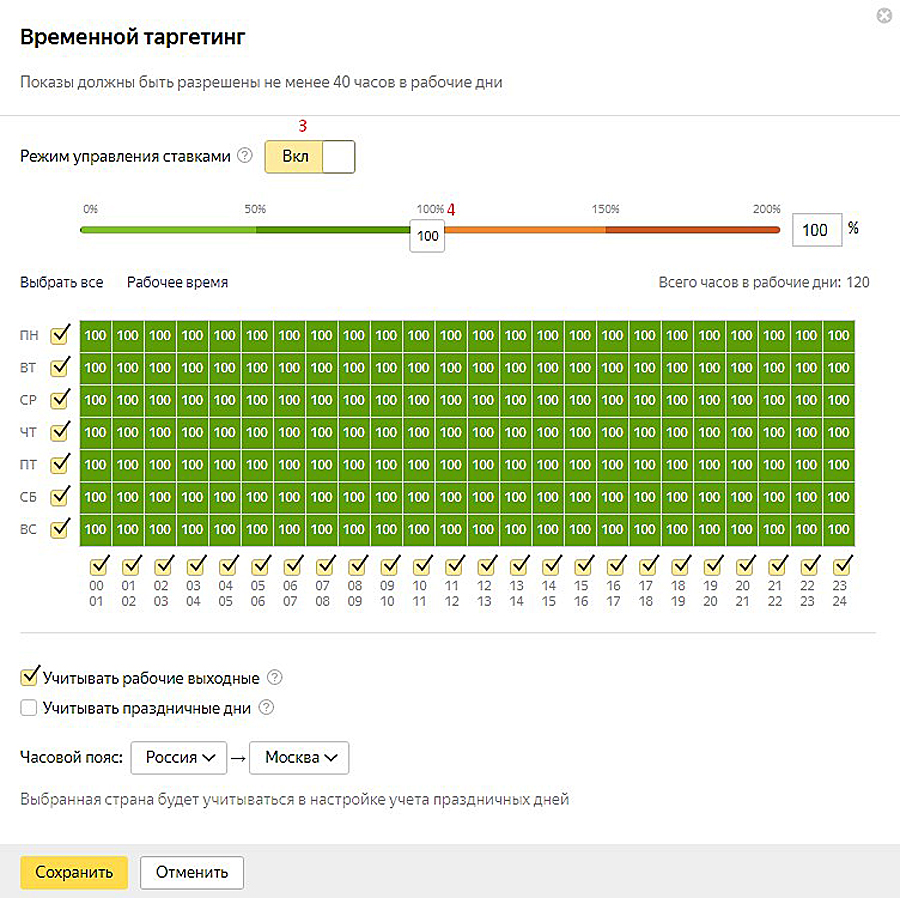Open the Москва timezone dropdown
The image size is (900, 898).
pyautogui.click(x=299, y=757)
